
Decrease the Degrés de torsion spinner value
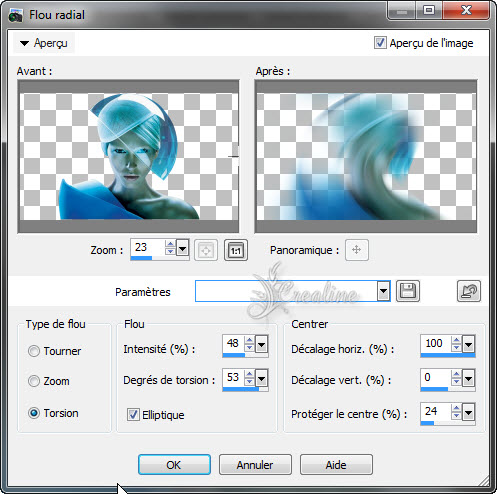pos(249,382)
